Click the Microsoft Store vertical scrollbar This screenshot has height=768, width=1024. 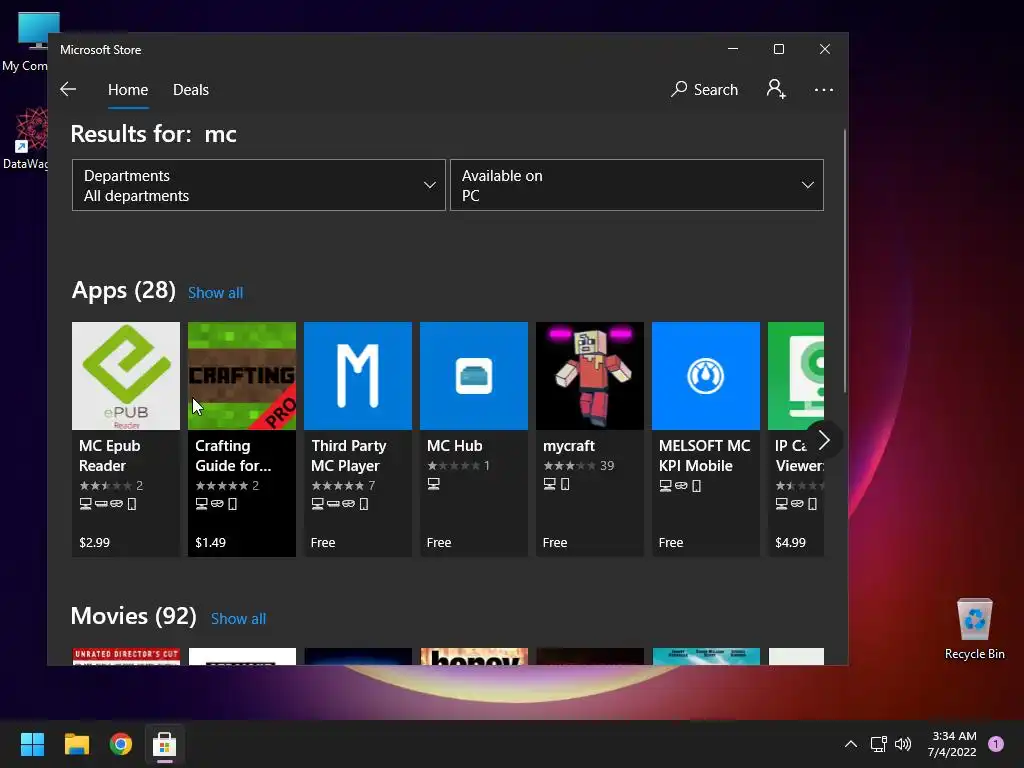(844, 261)
